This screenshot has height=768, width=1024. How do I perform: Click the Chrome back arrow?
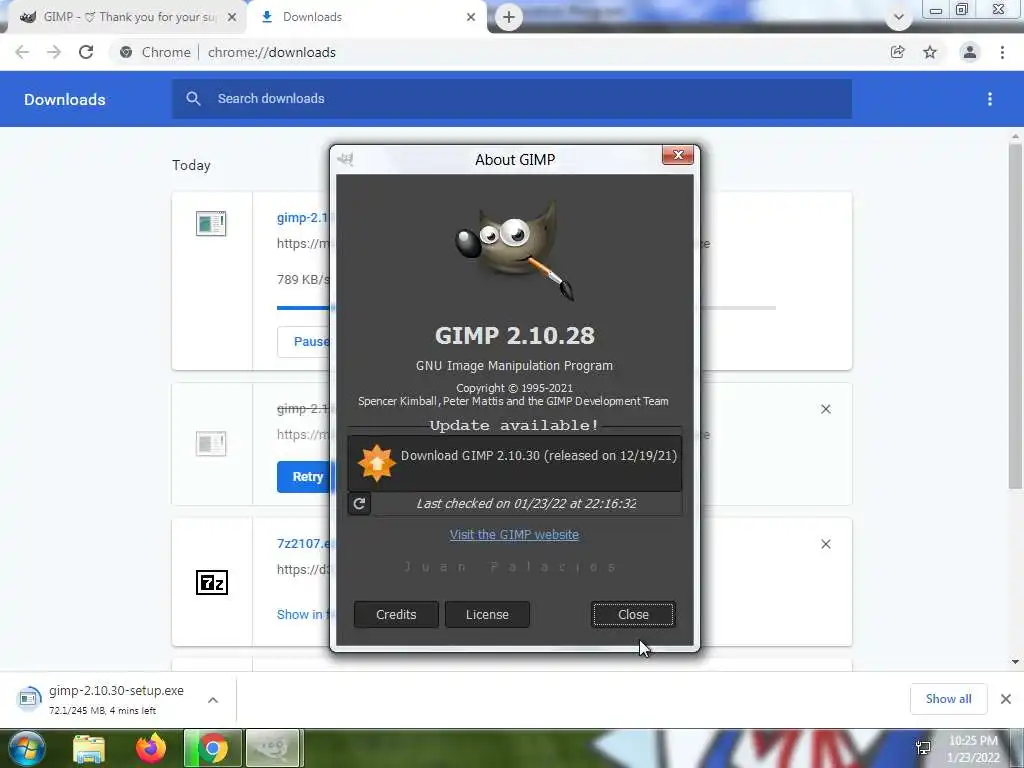pos(22,52)
